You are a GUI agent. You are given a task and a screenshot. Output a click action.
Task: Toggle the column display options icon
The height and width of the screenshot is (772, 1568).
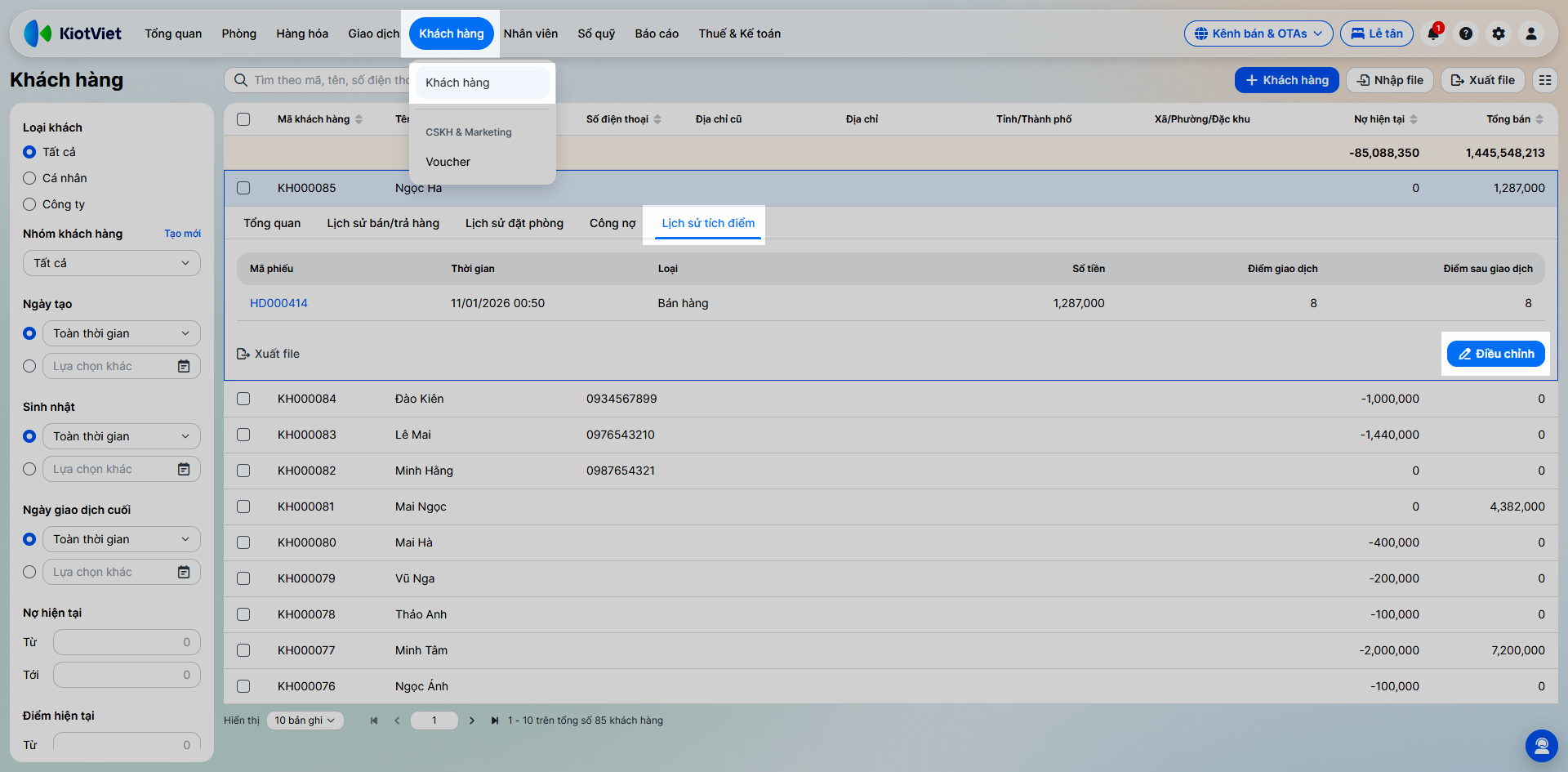(x=1544, y=80)
